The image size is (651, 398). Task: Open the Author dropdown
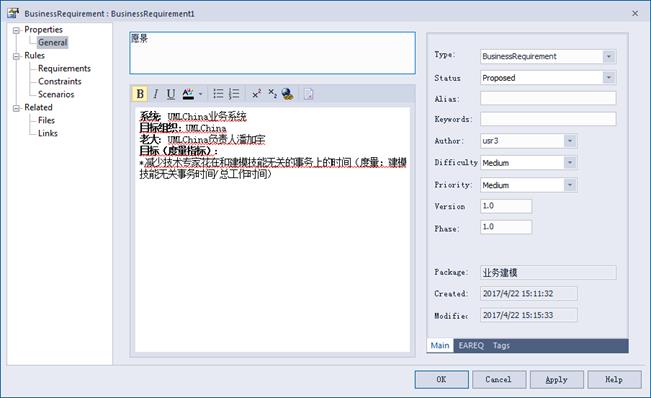[x=570, y=141]
